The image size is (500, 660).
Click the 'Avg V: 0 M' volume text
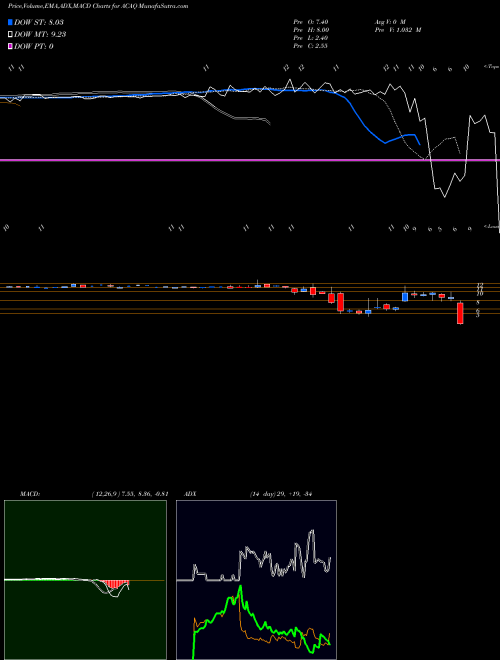pyautogui.click(x=389, y=21)
